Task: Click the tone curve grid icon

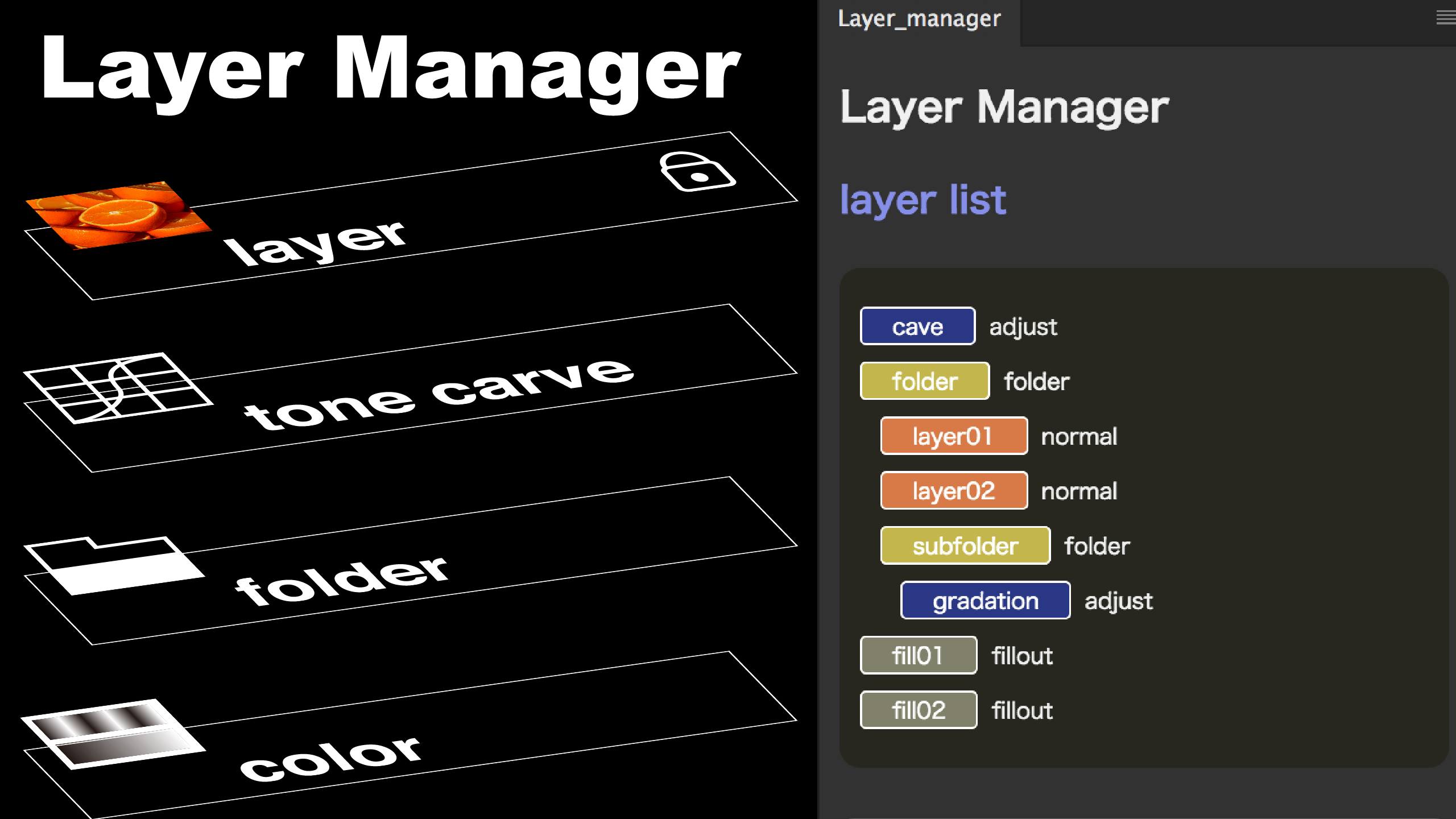Action: click(118, 388)
